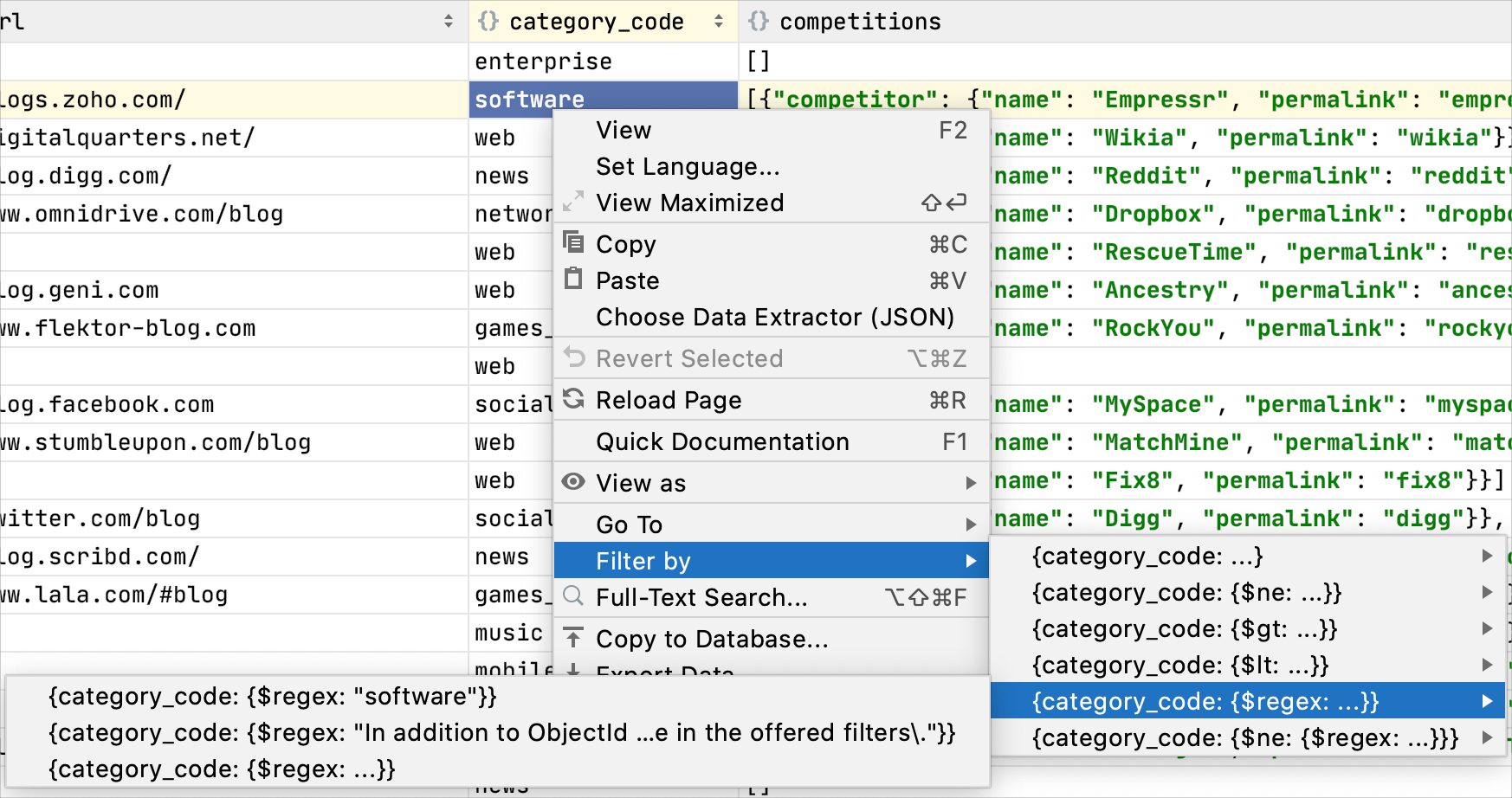Click the Full-Text Search magnifier icon
Screen dimensions: 1512x798
573,596
